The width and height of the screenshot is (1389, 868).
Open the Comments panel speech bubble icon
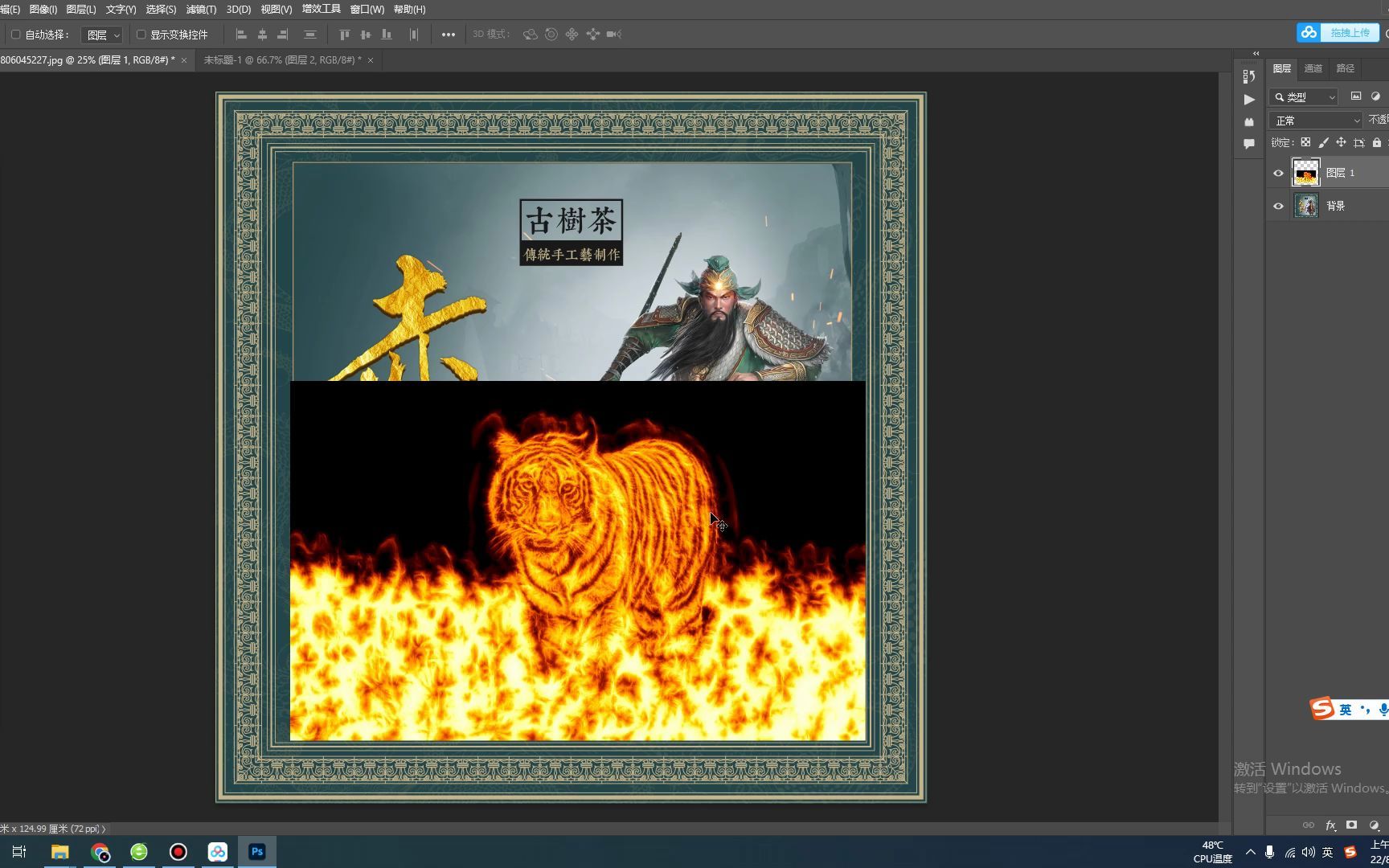pos(1249,144)
